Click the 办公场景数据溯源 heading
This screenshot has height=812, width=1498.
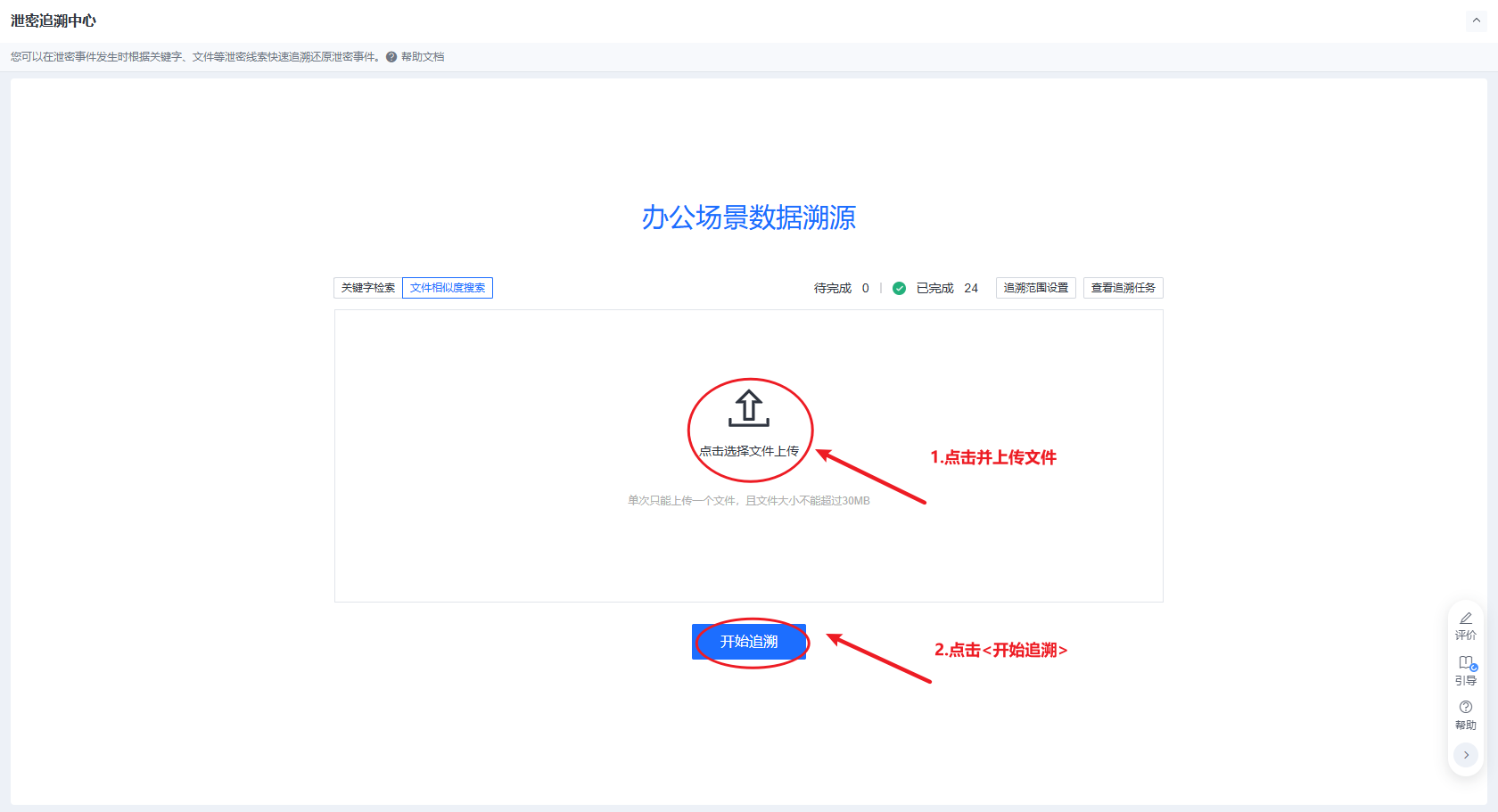coord(749,217)
